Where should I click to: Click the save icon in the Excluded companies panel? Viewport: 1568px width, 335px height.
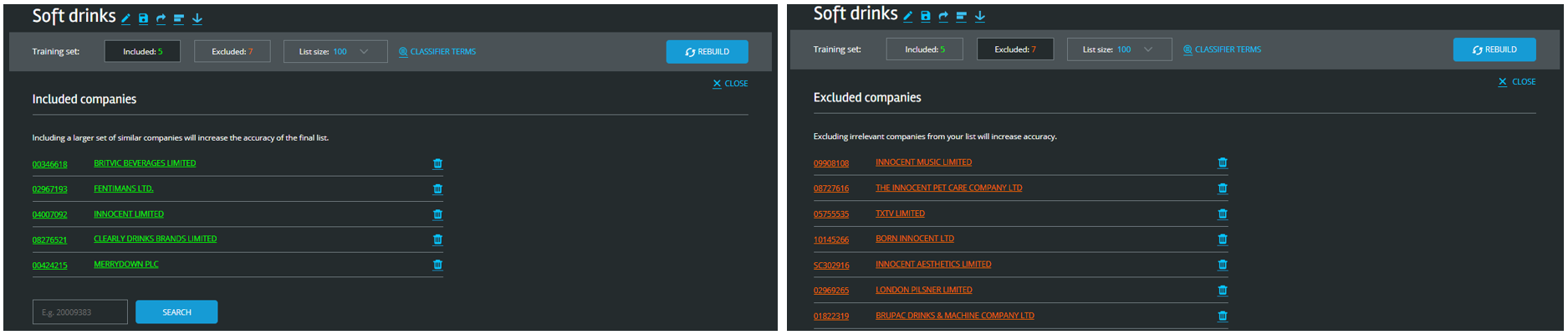pos(926,16)
